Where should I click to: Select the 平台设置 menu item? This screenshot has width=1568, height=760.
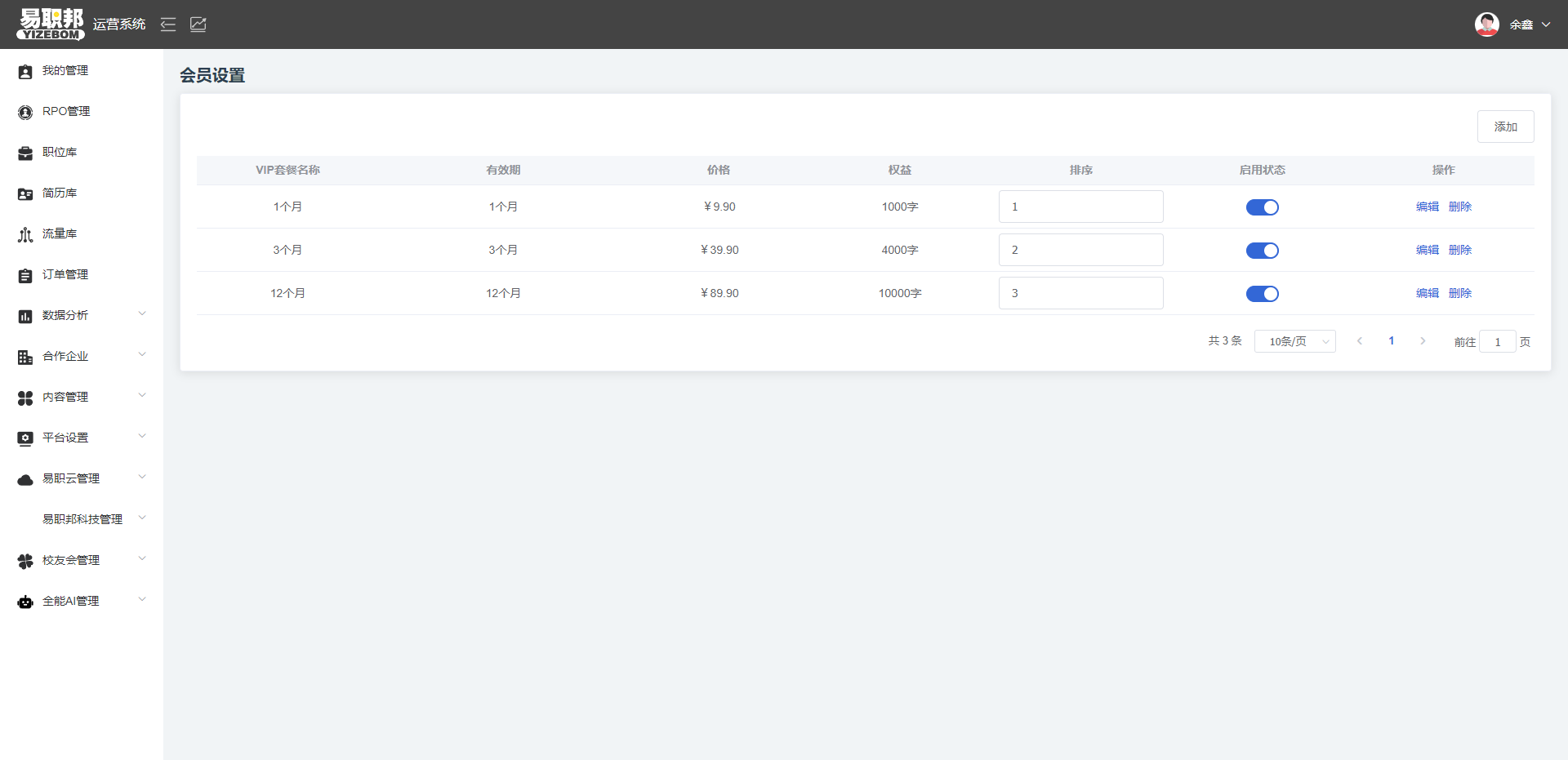(x=65, y=438)
